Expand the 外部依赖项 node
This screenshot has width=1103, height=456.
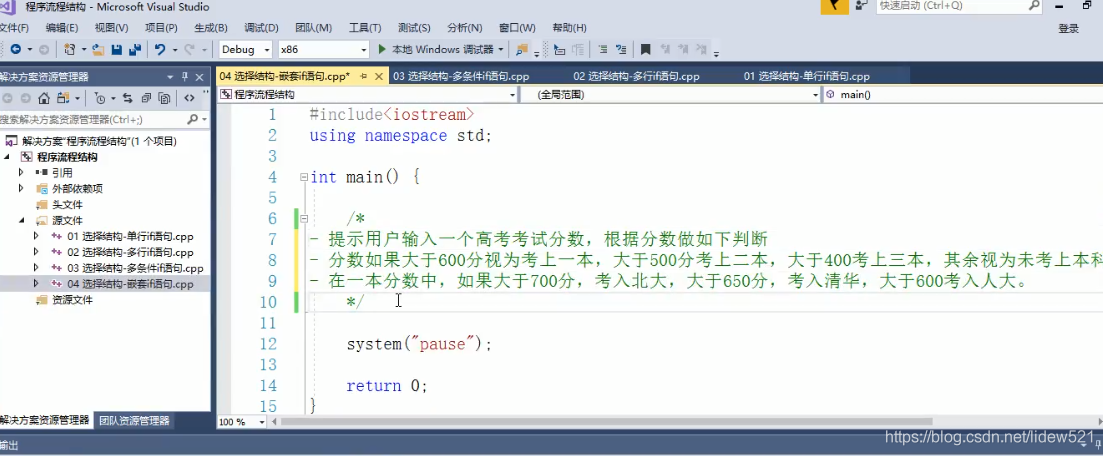(x=21, y=188)
